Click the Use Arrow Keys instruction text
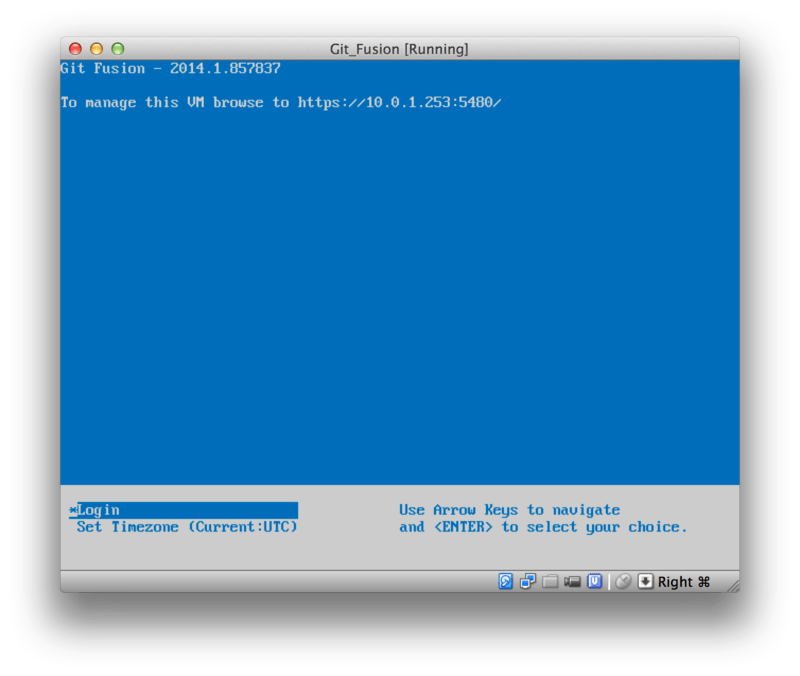 [x=511, y=509]
